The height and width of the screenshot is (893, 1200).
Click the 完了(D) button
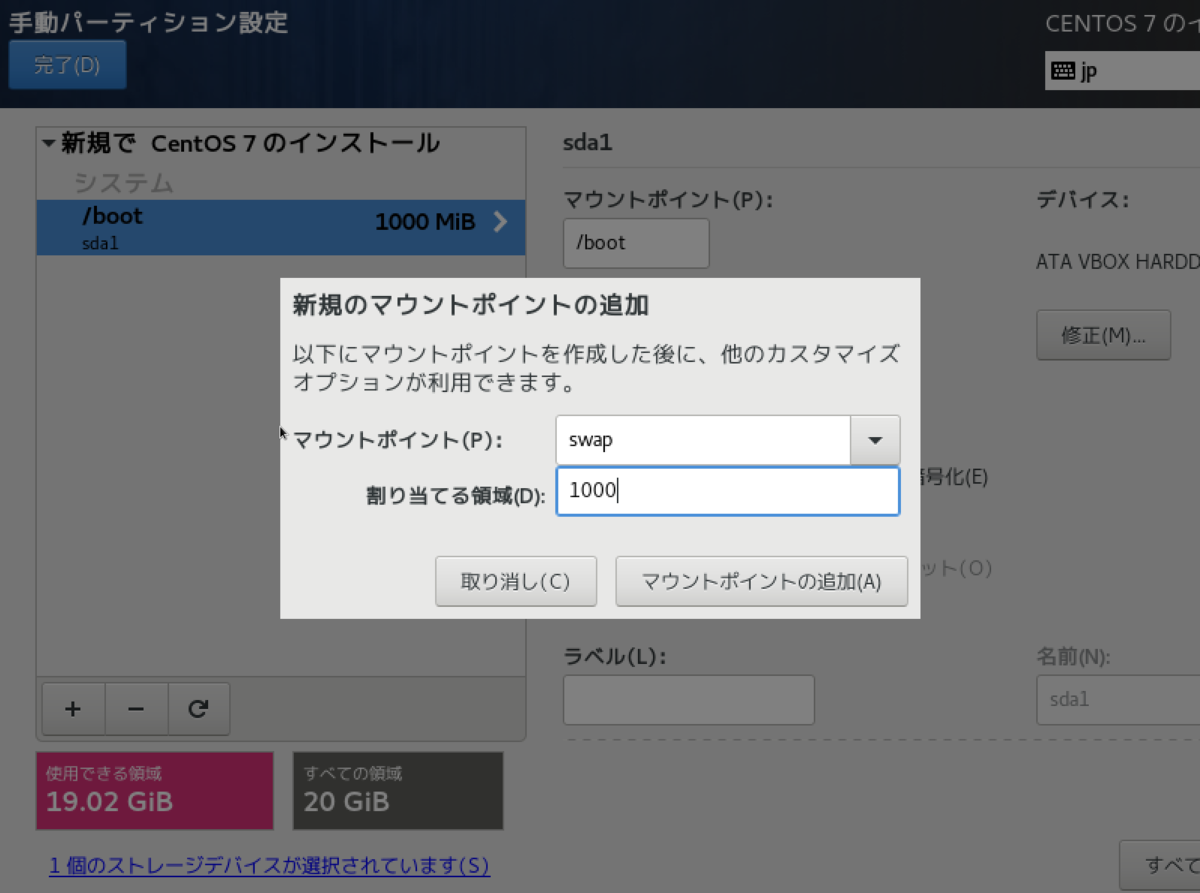(x=67, y=62)
